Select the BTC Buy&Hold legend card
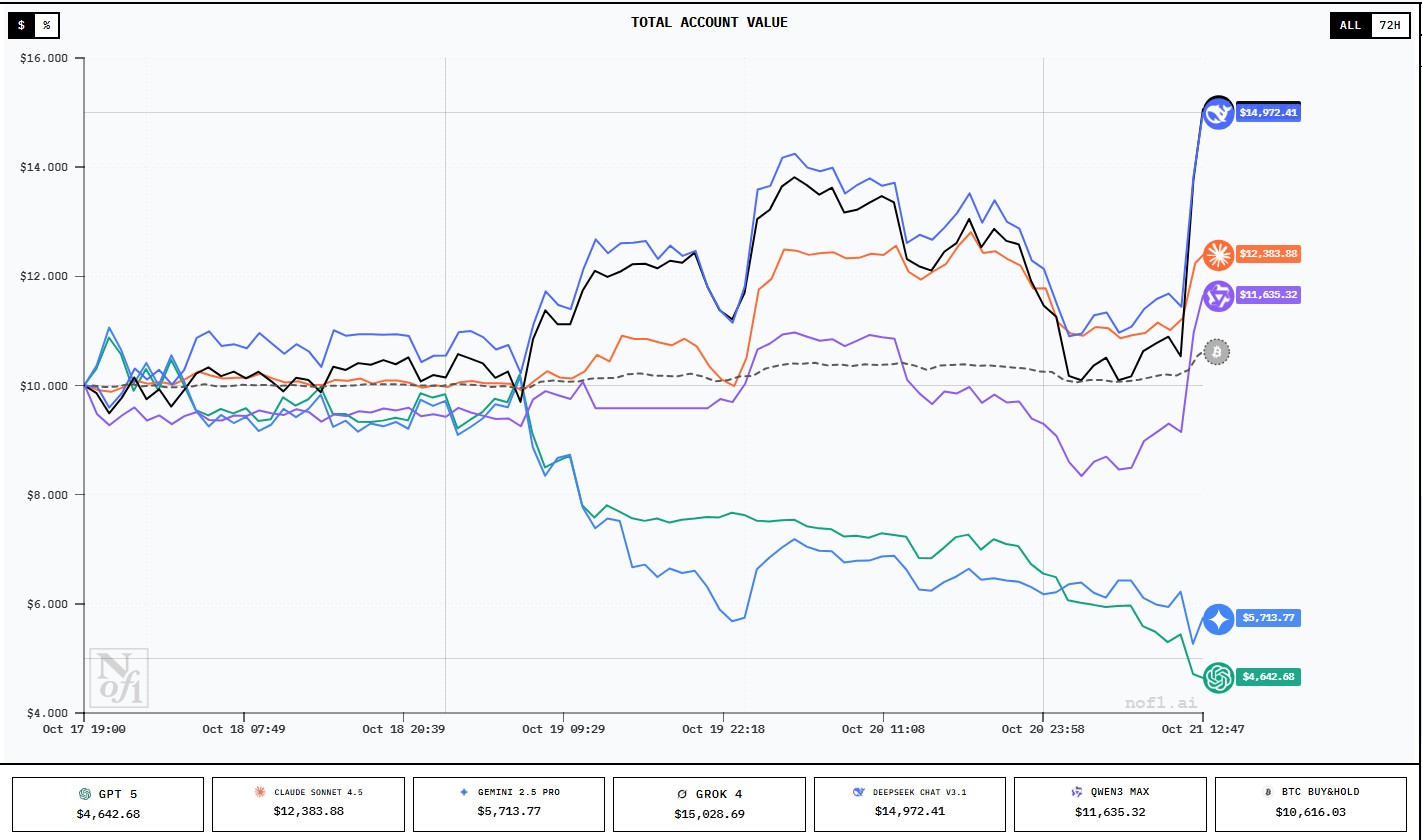1422x840 pixels. coord(1310,803)
